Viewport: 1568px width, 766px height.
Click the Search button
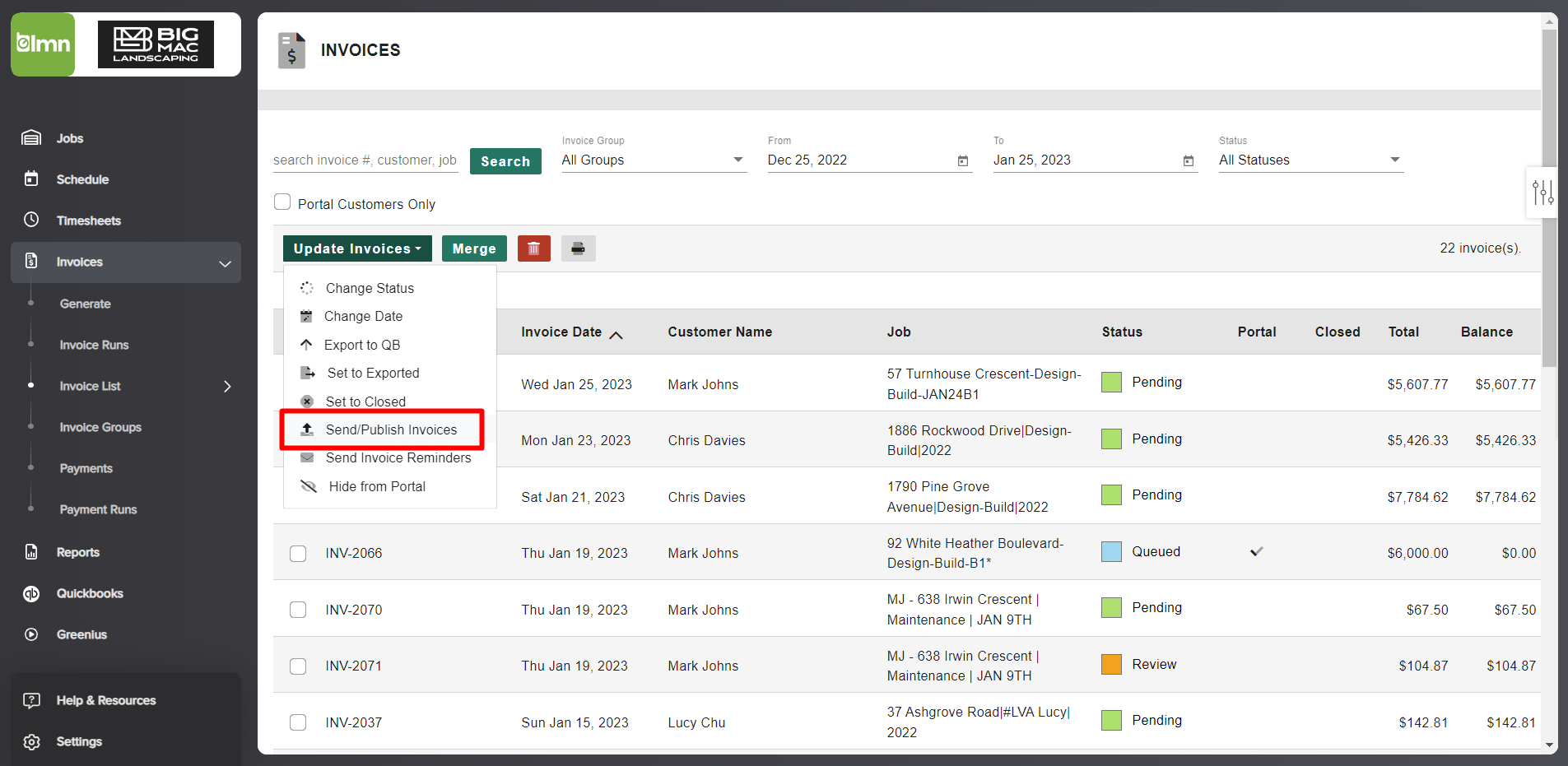(505, 160)
